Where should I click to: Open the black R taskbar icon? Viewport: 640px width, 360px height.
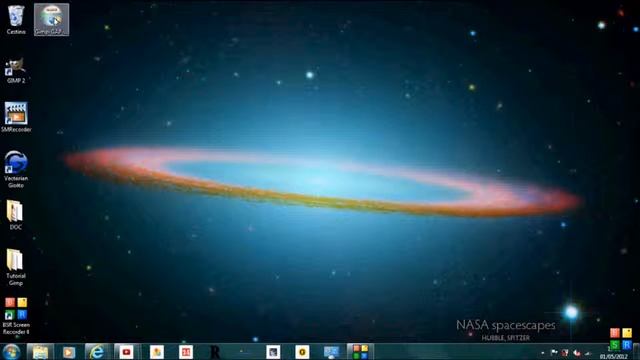[215, 352]
